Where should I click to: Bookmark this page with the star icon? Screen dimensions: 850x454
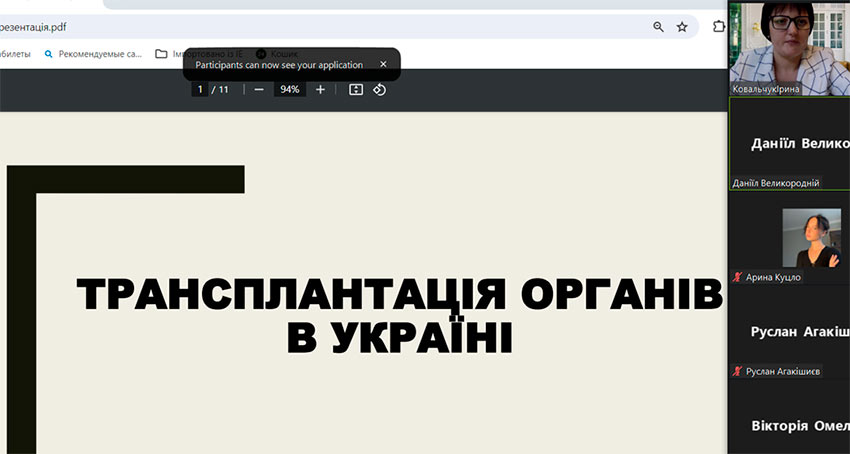click(682, 27)
